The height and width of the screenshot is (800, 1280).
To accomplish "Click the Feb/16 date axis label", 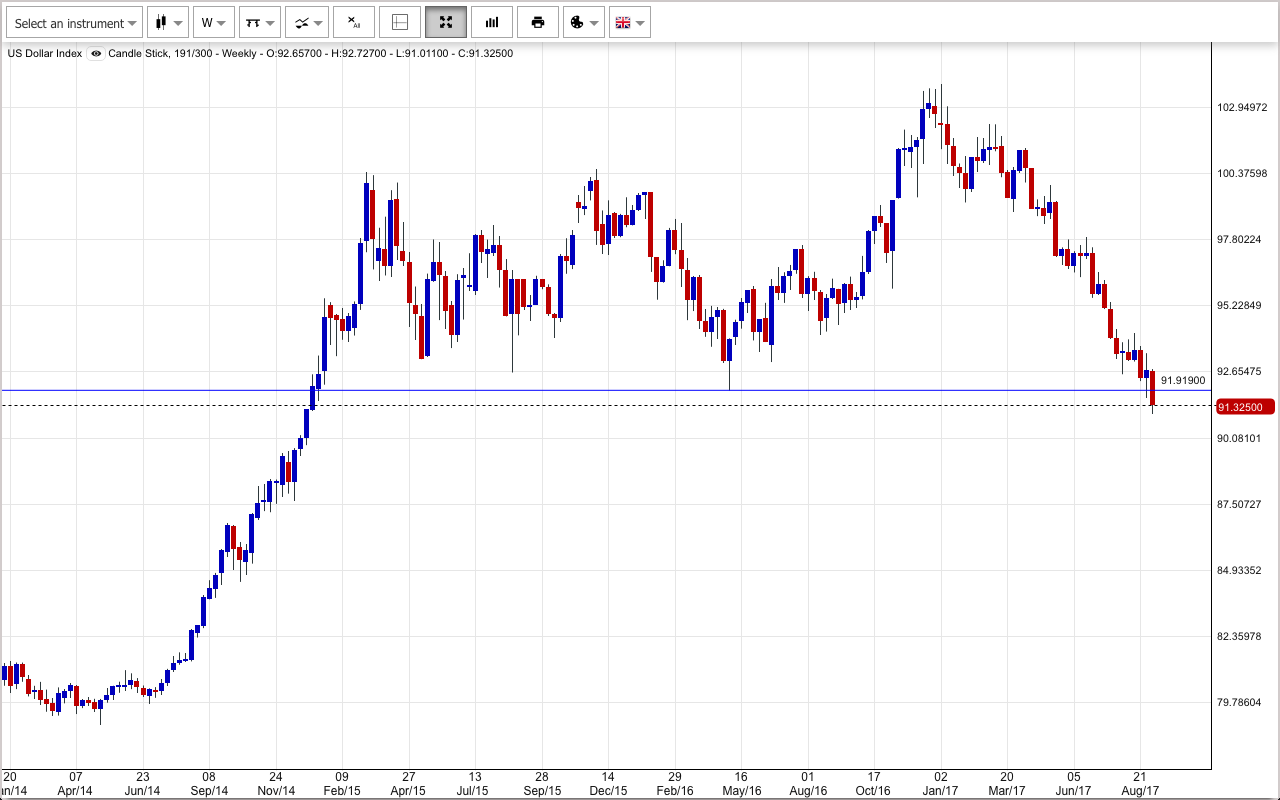I will pos(675,791).
